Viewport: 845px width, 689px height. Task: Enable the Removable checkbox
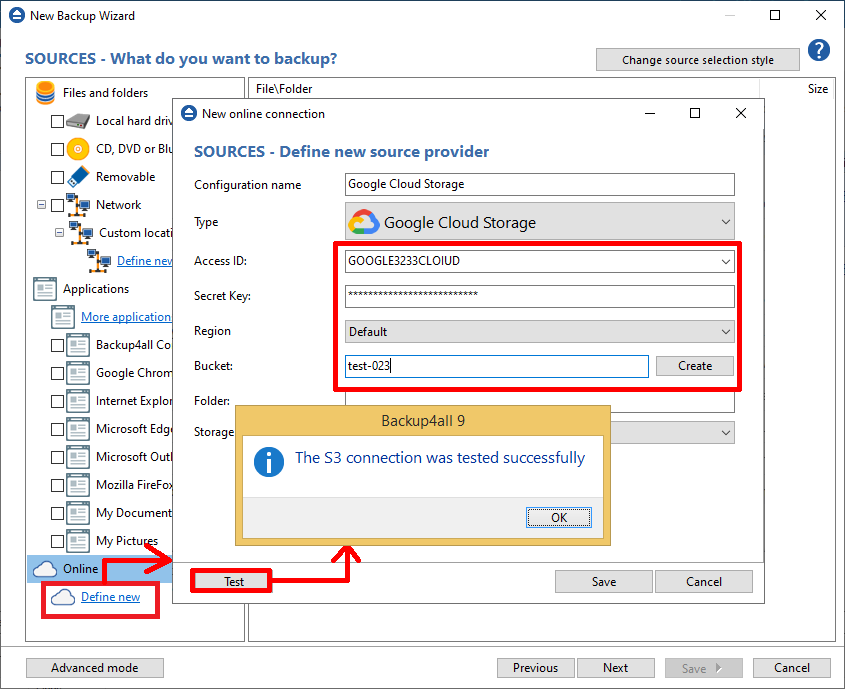click(x=57, y=177)
